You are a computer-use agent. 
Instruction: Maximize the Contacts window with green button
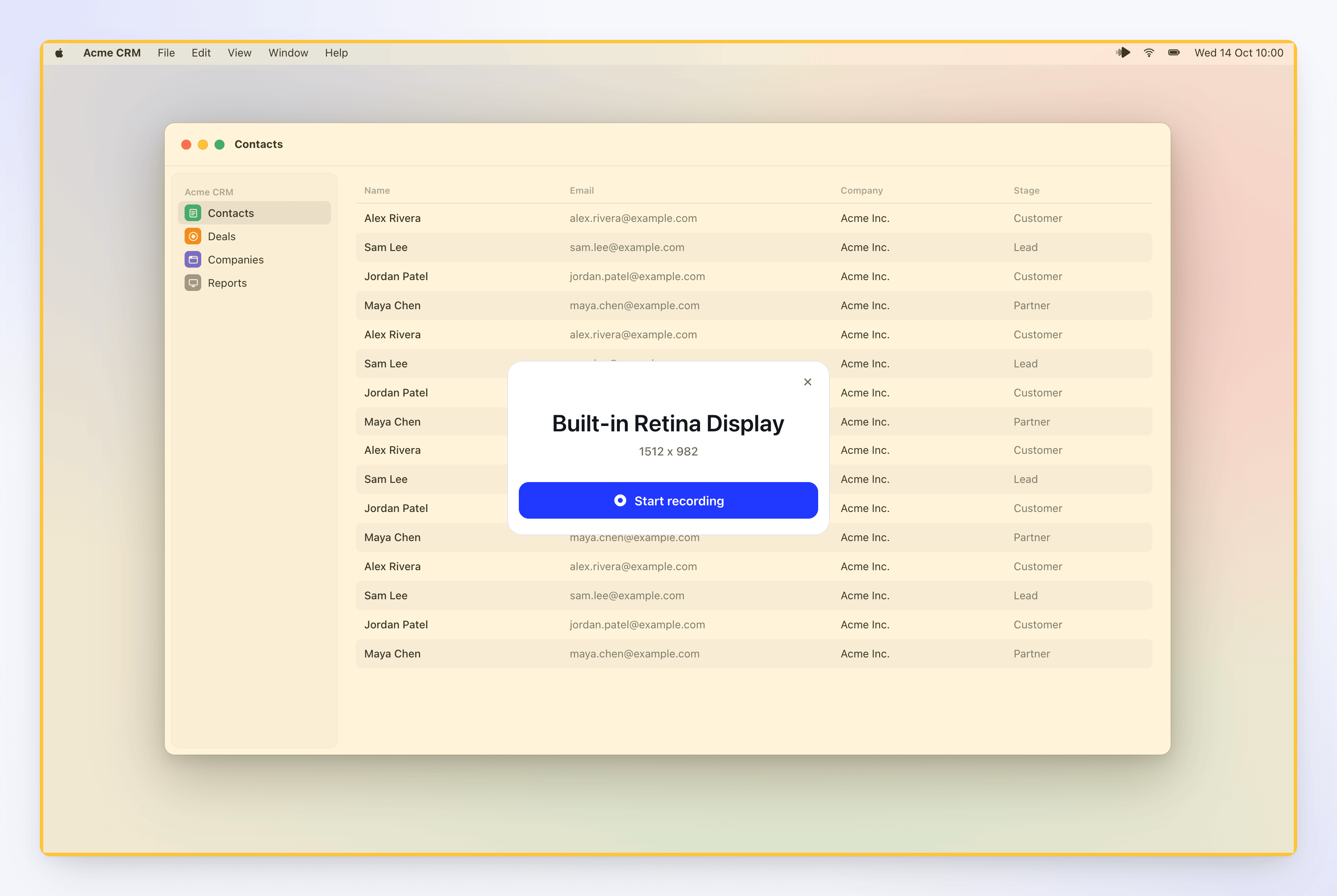pyautogui.click(x=219, y=145)
